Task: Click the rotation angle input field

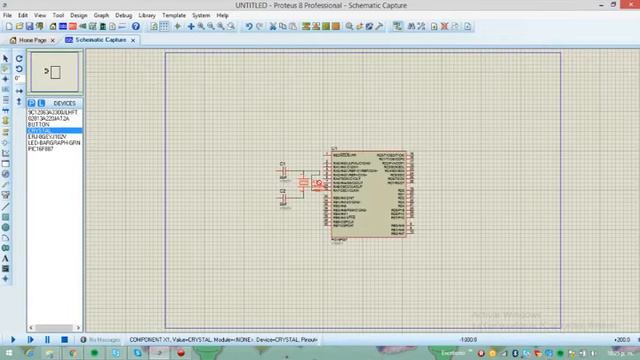Action: (x=19, y=78)
